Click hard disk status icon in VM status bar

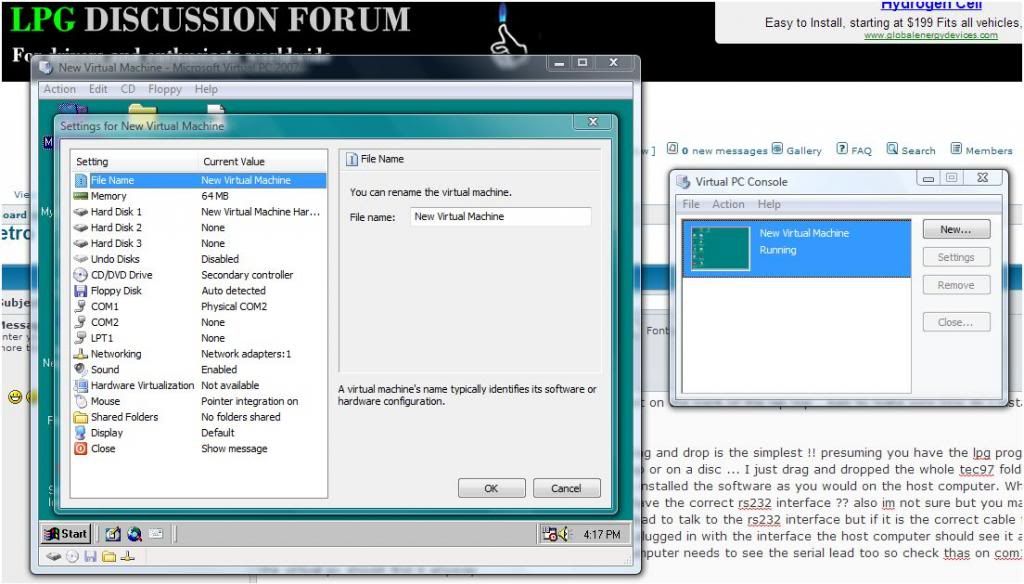(x=54, y=557)
